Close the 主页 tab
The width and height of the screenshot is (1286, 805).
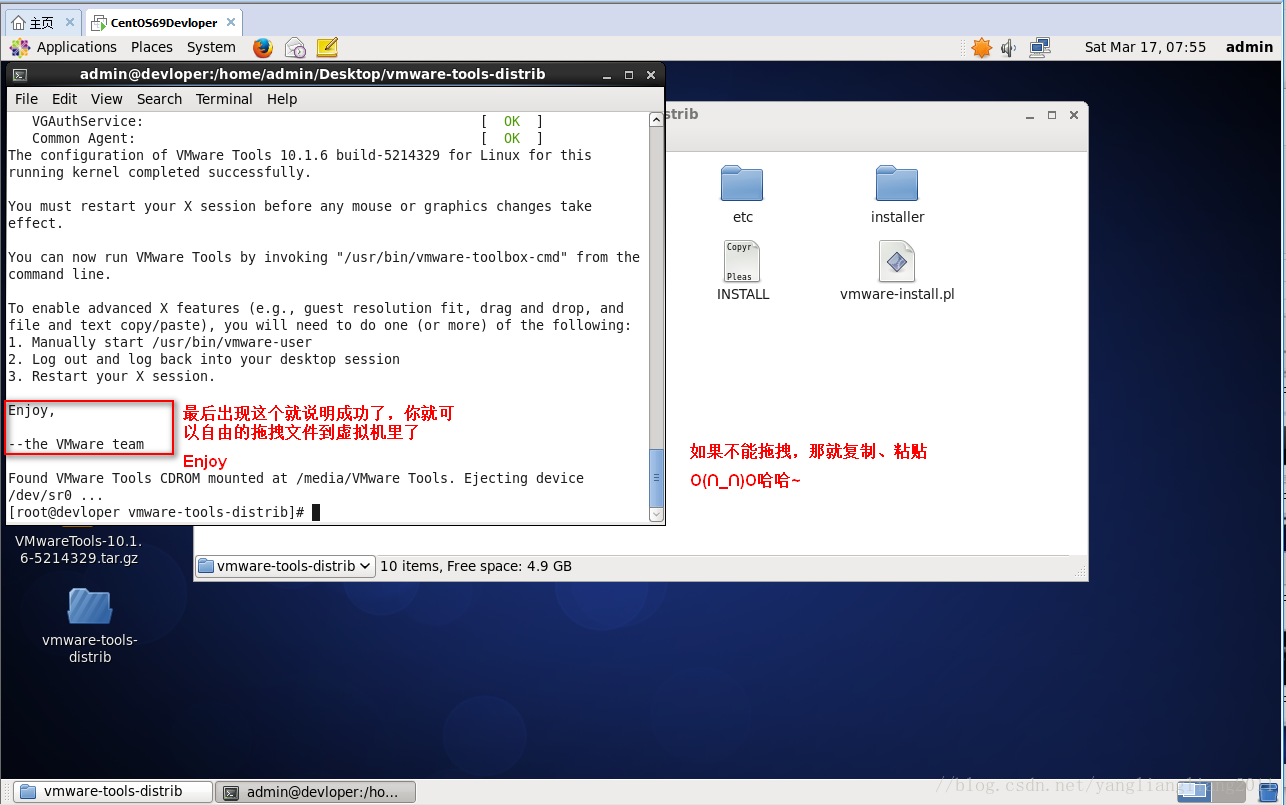coord(70,23)
